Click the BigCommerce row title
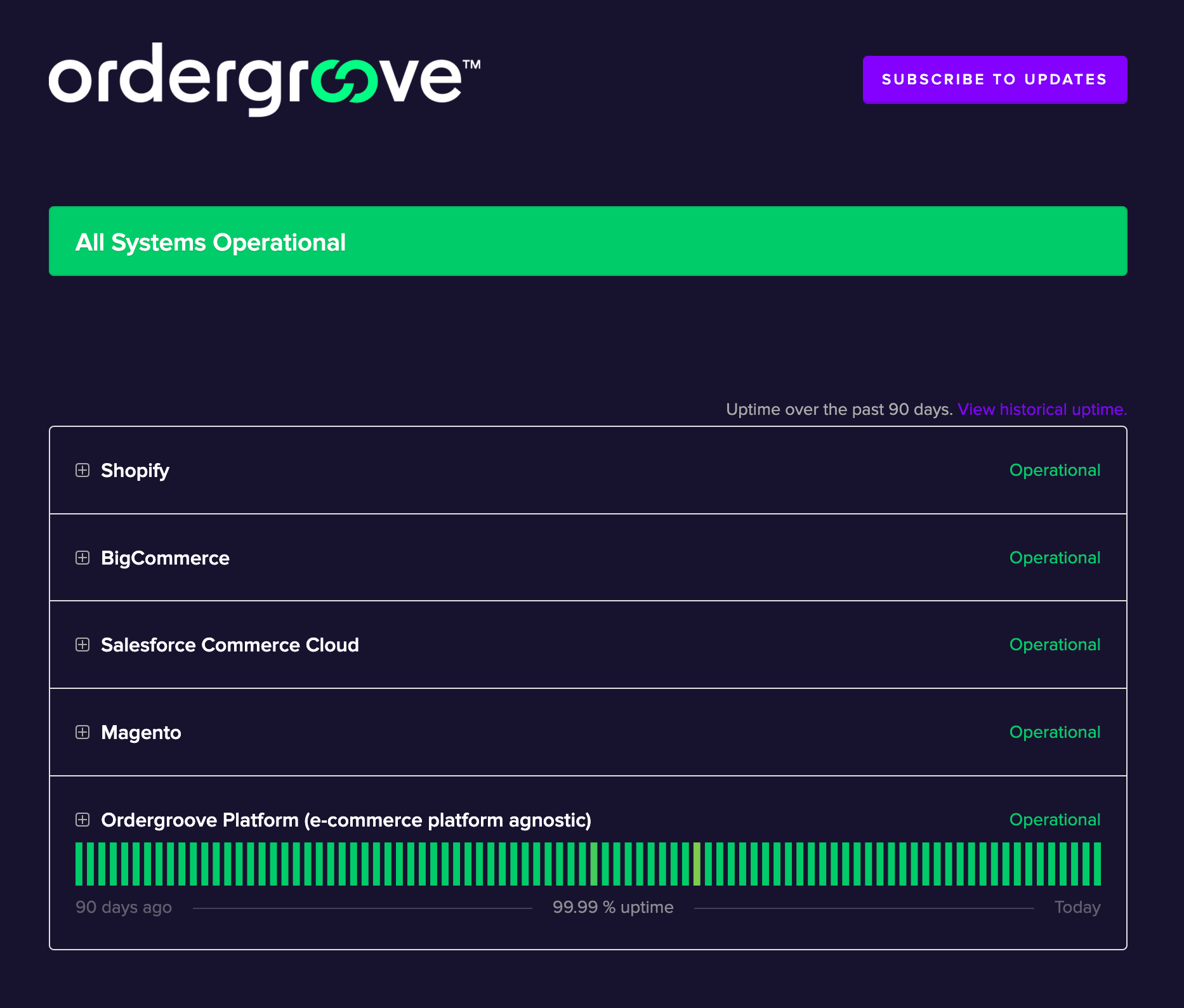Screen dimensions: 1184x1008 tap(165, 558)
